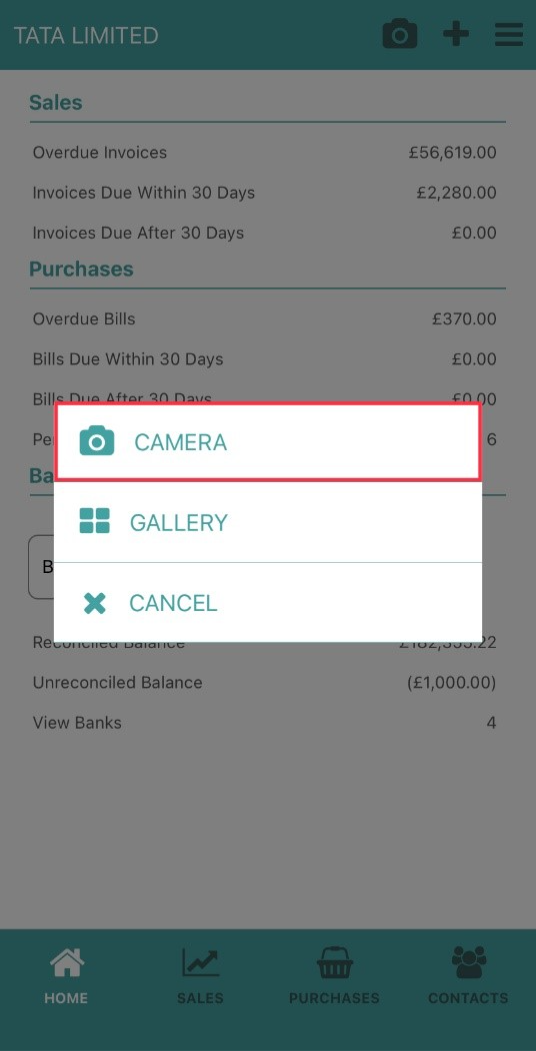Open the hamburger menu icon
The width and height of the screenshot is (536, 1051).
click(x=509, y=34)
